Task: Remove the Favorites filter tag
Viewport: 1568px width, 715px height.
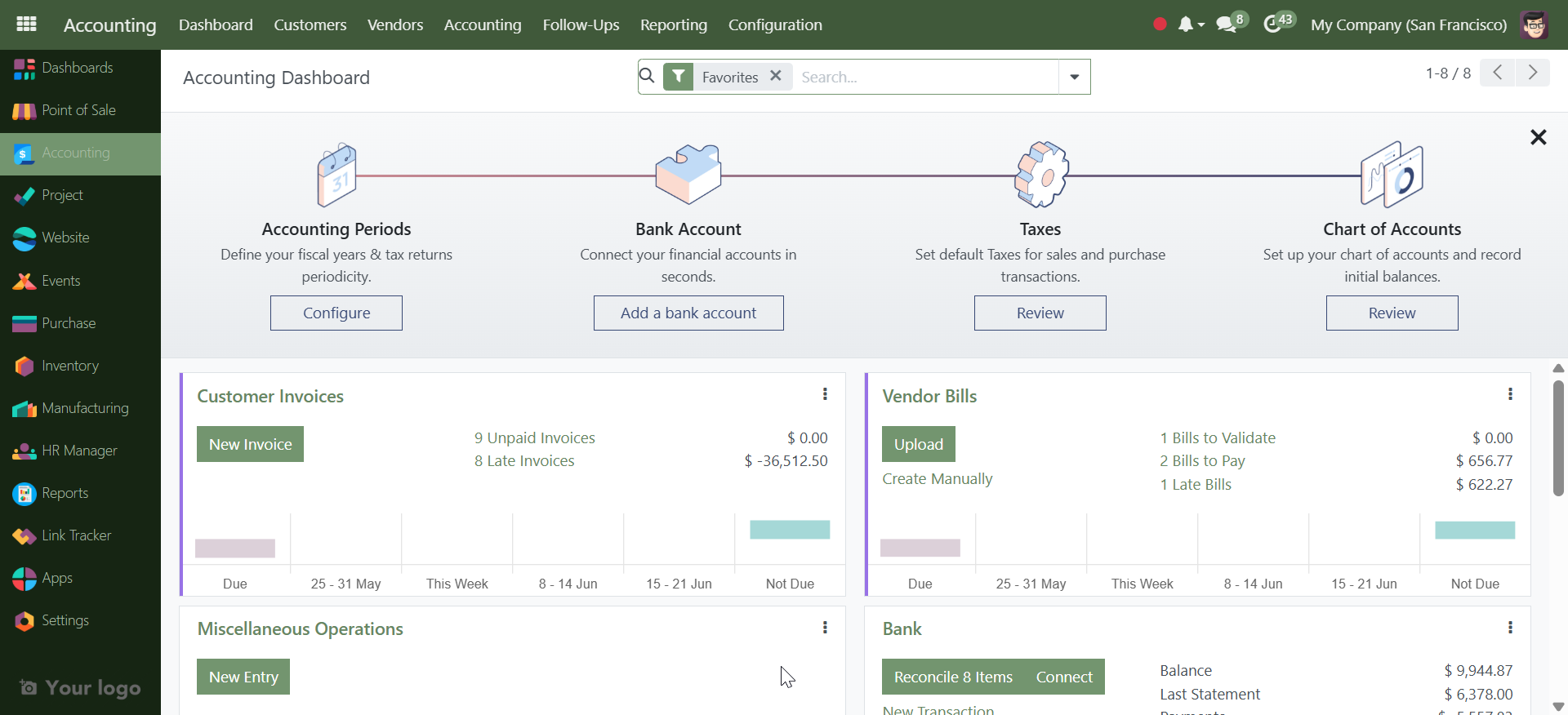Action: (x=776, y=76)
